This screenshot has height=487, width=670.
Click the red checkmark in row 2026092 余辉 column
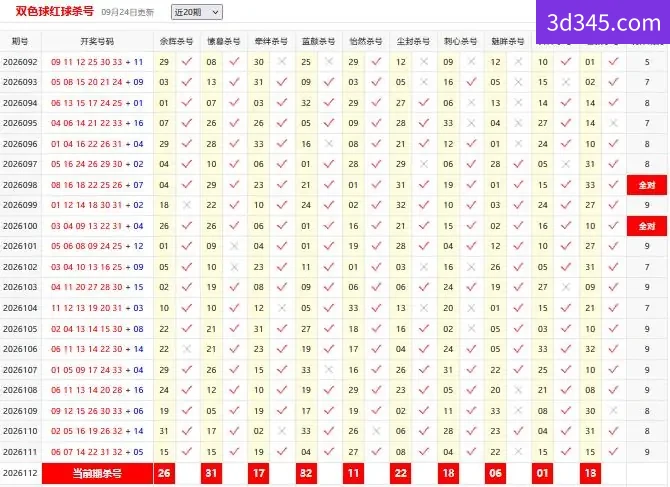pyautogui.click(x=187, y=62)
